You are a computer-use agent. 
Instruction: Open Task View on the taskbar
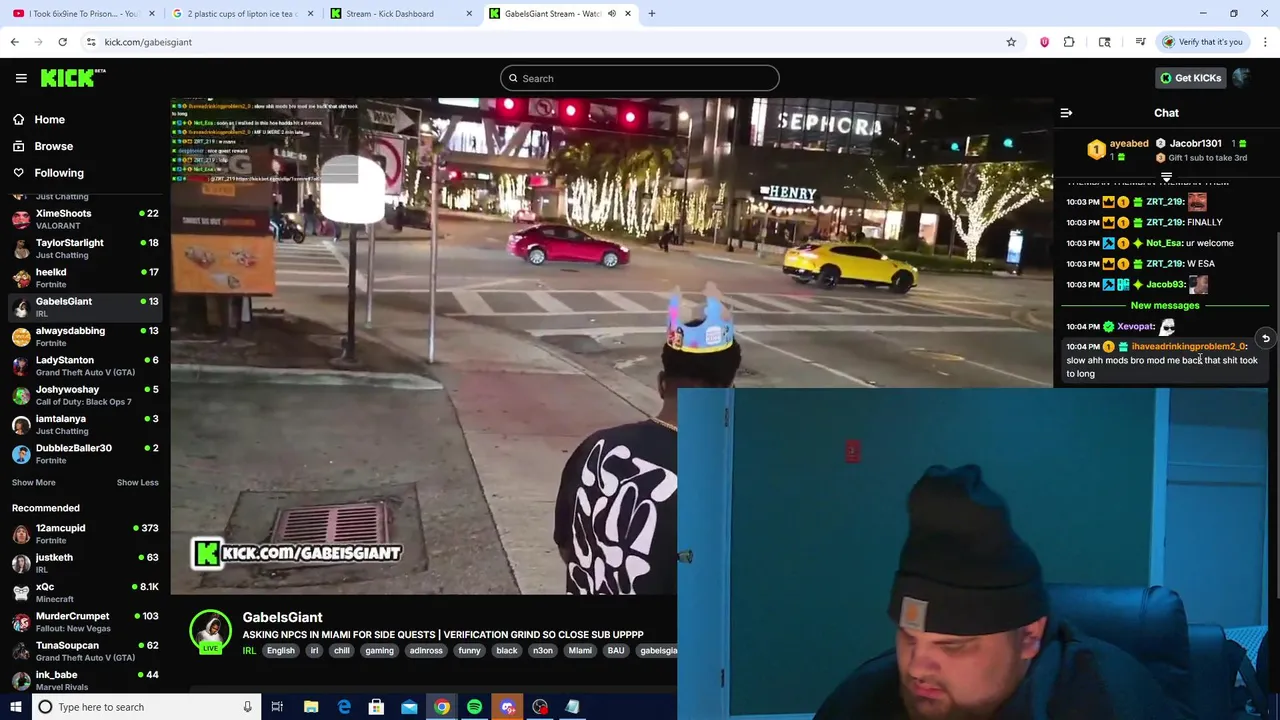coord(277,707)
